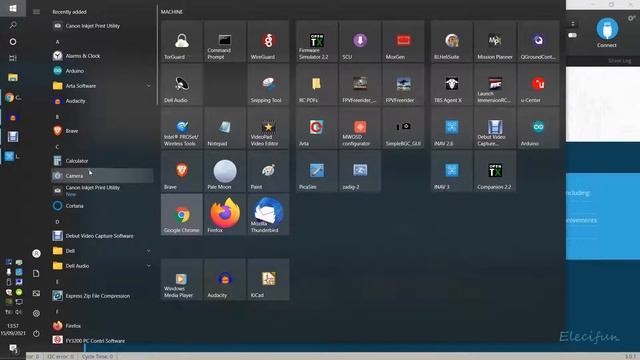Open the Arduino tile in the tile group
Screen dimensions: 640x360
(538, 128)
